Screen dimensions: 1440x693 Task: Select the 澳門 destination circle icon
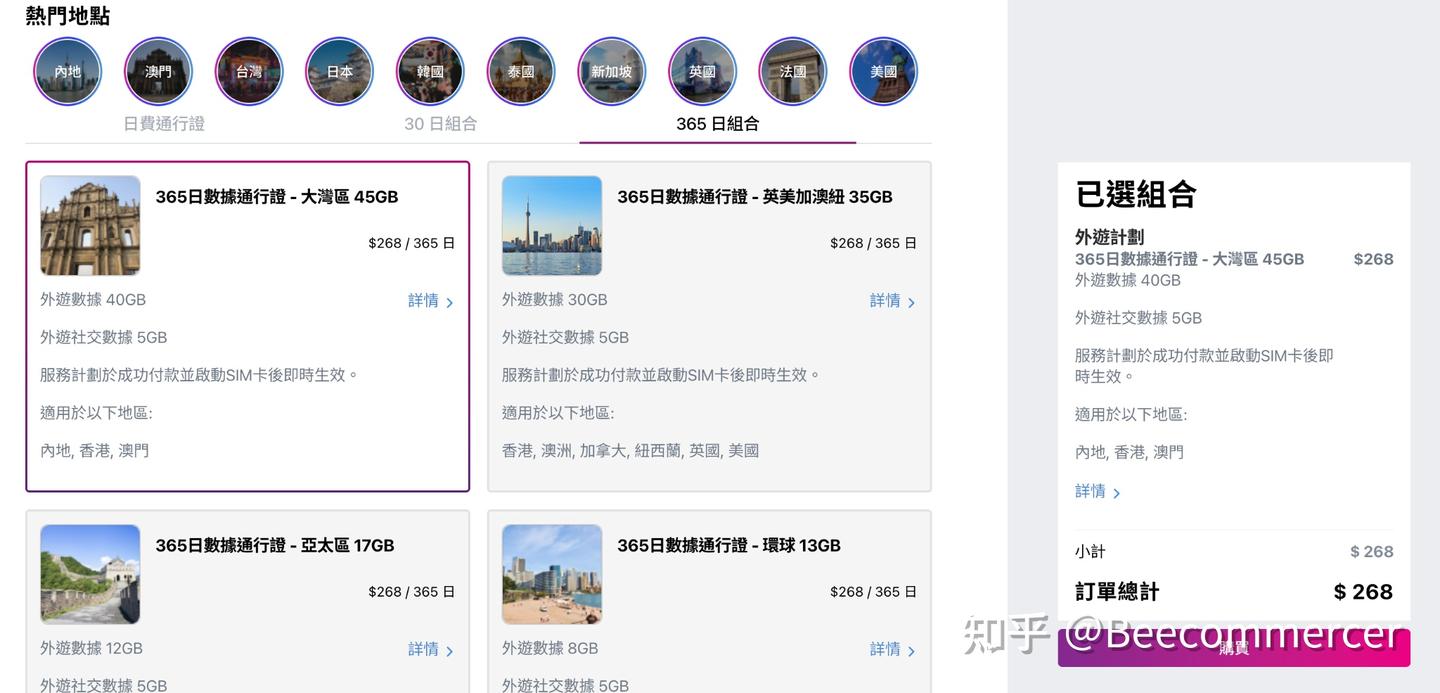coord(158,72)
